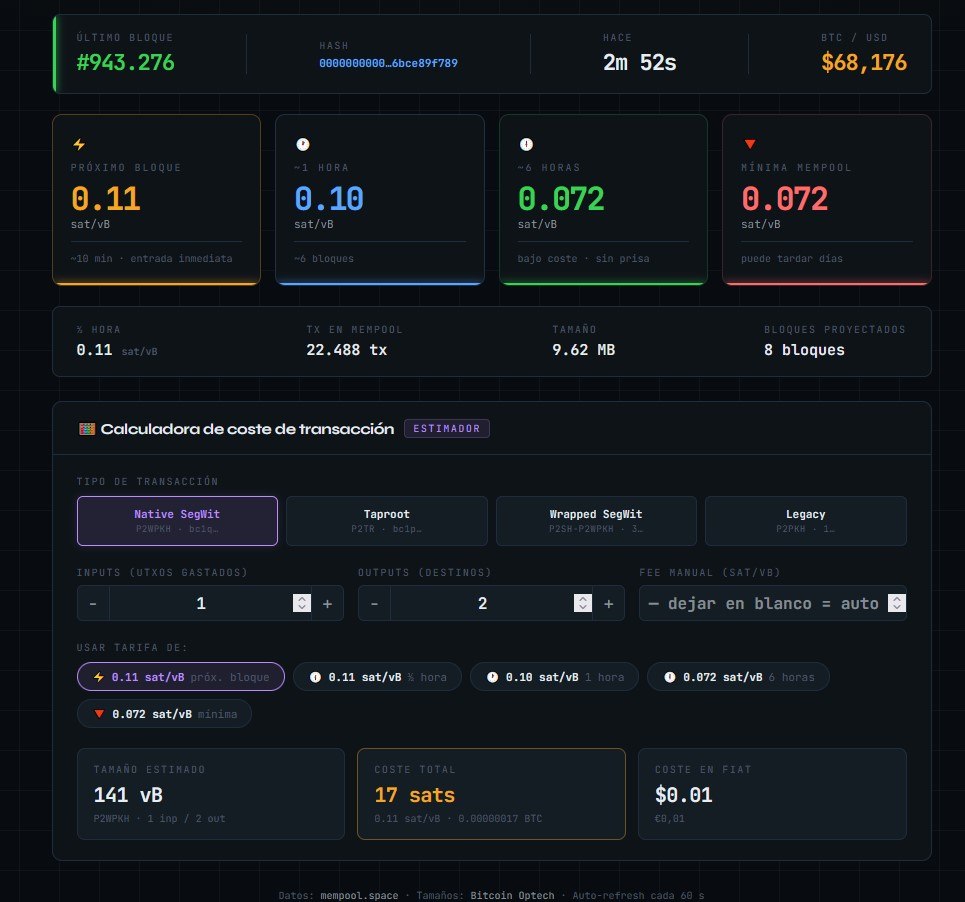Screen dimensions: 965x902
Task: Click the ESTIMADOR badge
Action: click(x=447, y=429)
